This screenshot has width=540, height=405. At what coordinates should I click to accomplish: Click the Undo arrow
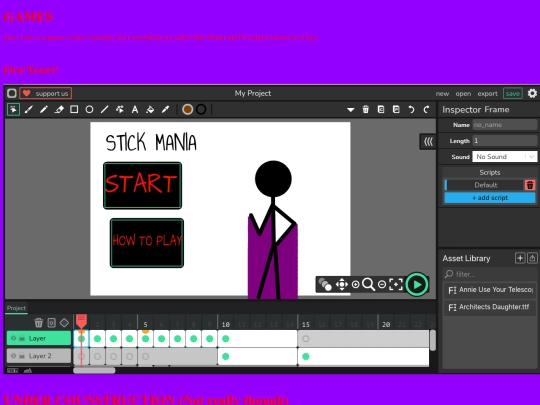(x=411, y=110)
